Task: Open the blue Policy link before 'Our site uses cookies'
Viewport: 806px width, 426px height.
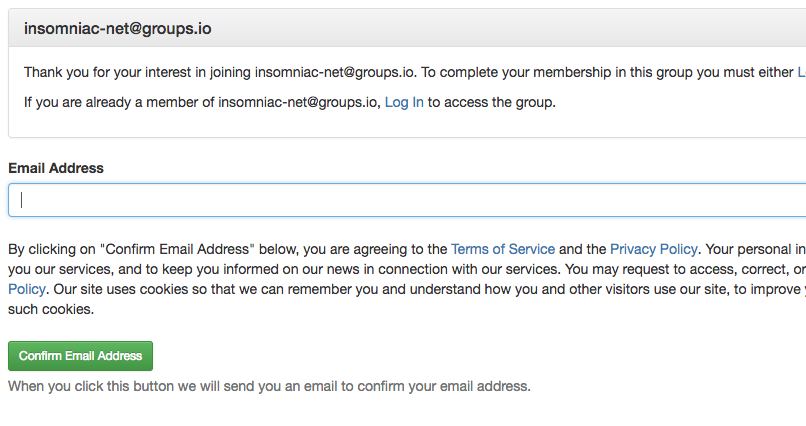Action: tap(27, 289)
